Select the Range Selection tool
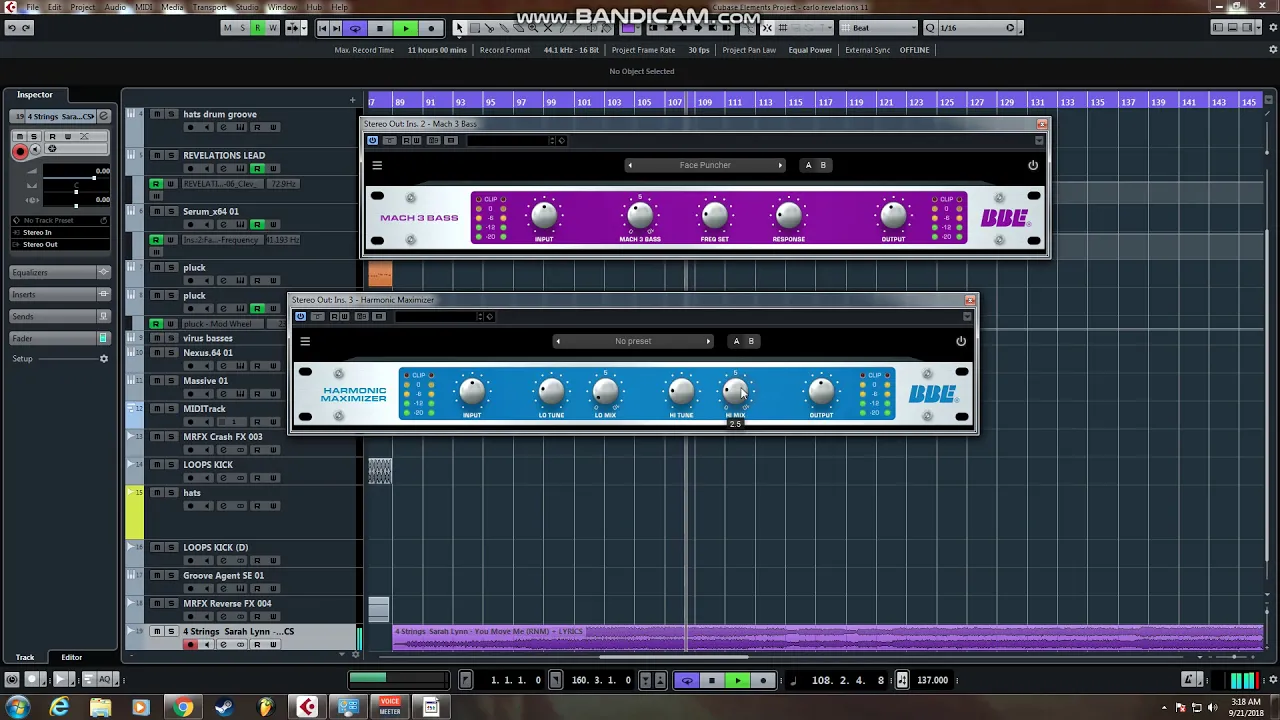This screenshot has width=1280, height=720. point(475,28)
